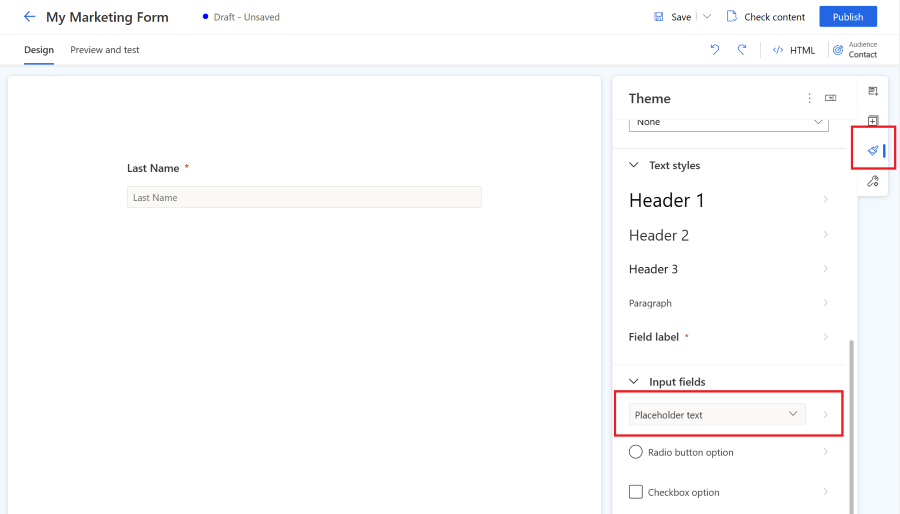900x514 pixels.
Task: Click the Theme panel more options icon
Action: (810, 98)
